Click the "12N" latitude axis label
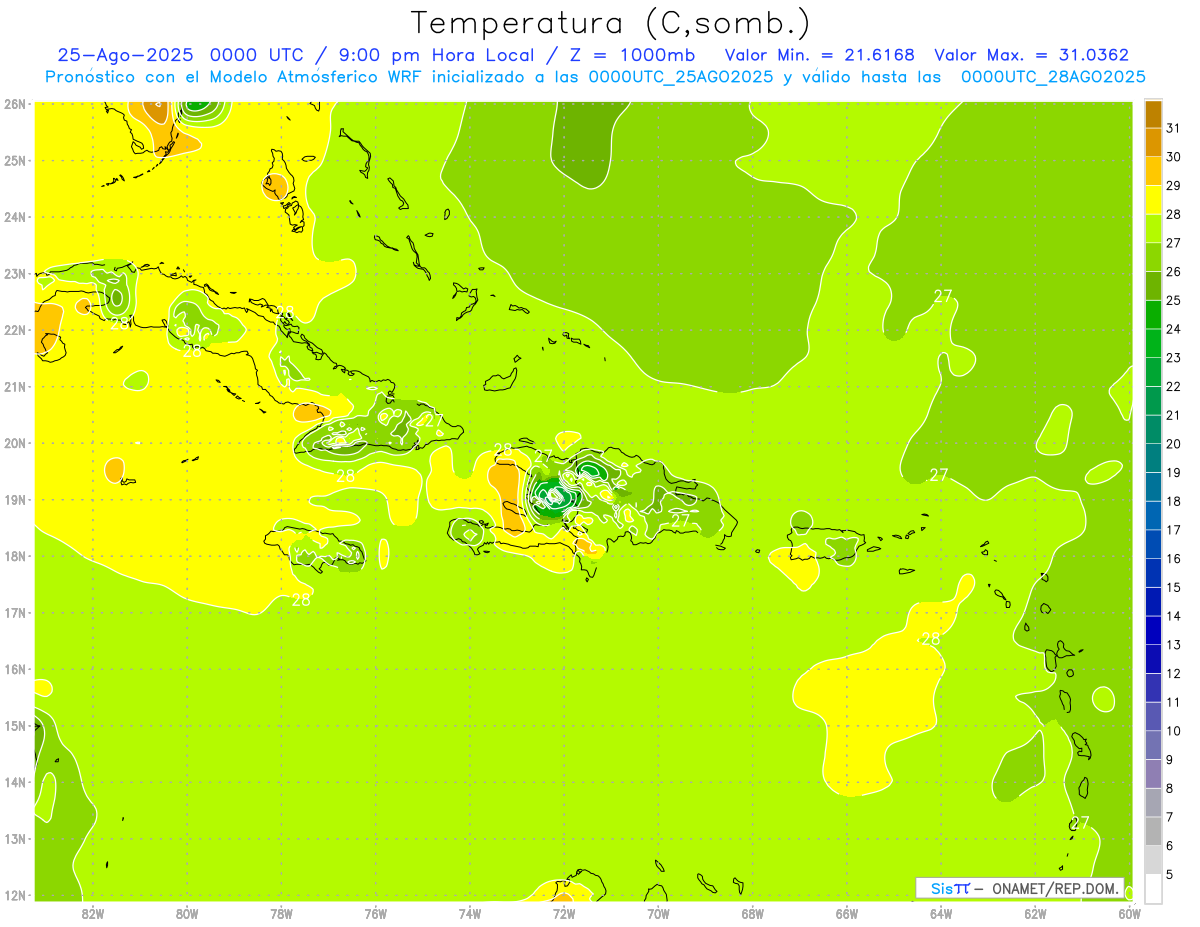Viewport: 1200px width, 927px height. pos(15,895)
